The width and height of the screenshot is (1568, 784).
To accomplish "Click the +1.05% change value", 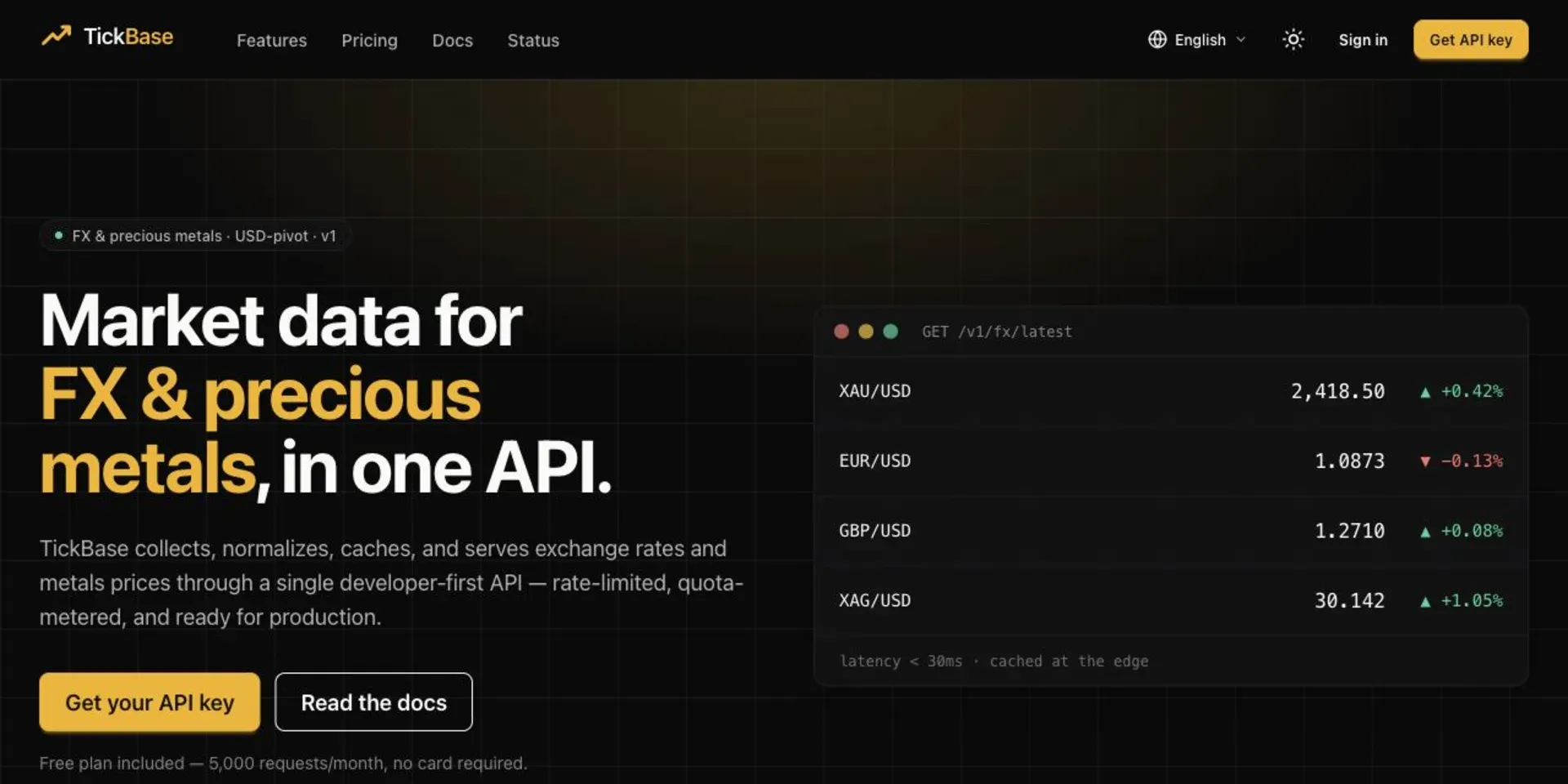I will [1472, 600].
